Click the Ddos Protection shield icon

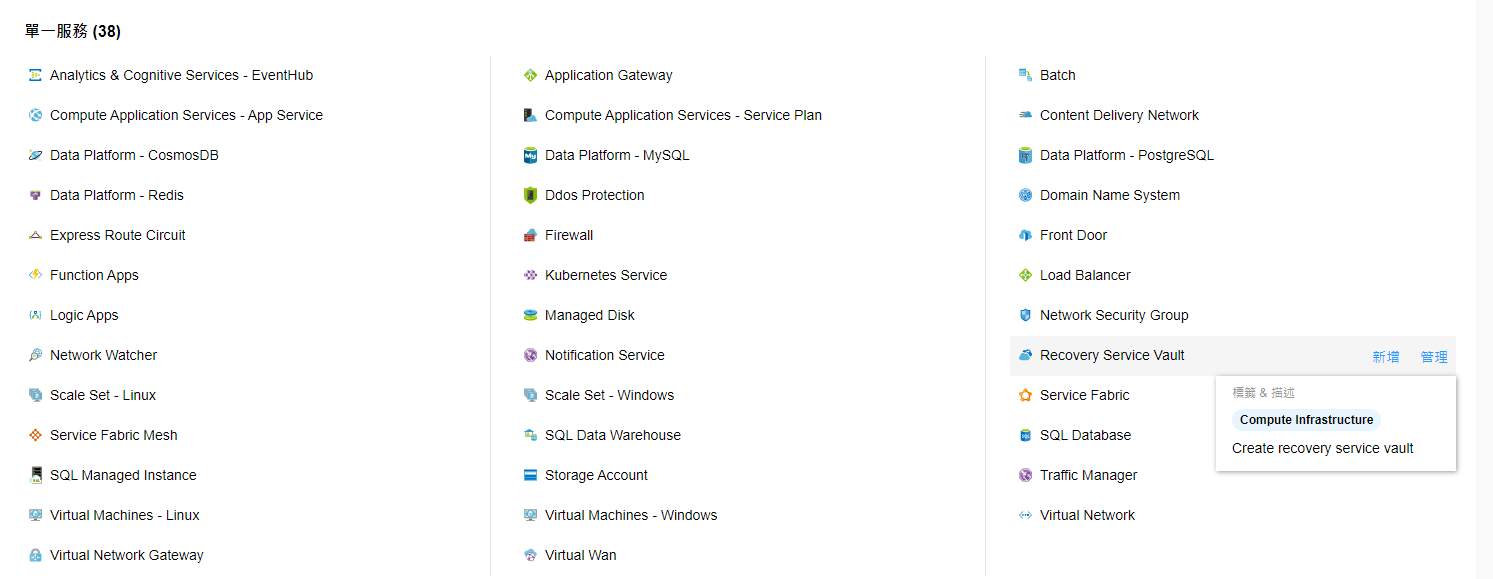(531, 195)
